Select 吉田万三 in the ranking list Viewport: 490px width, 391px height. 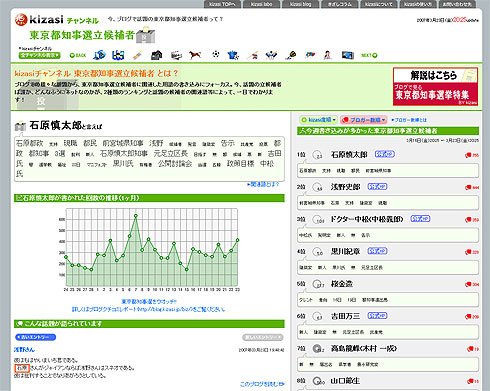coord(345,316)
